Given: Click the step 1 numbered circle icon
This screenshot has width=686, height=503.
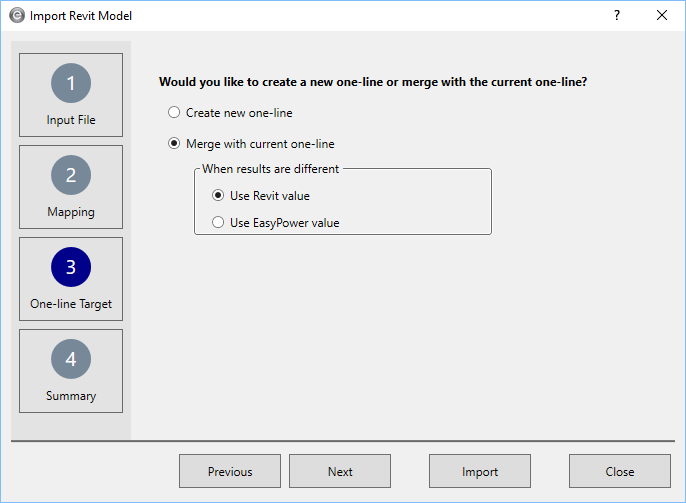Looking at the screenshot, I should [x=71, y=83].
